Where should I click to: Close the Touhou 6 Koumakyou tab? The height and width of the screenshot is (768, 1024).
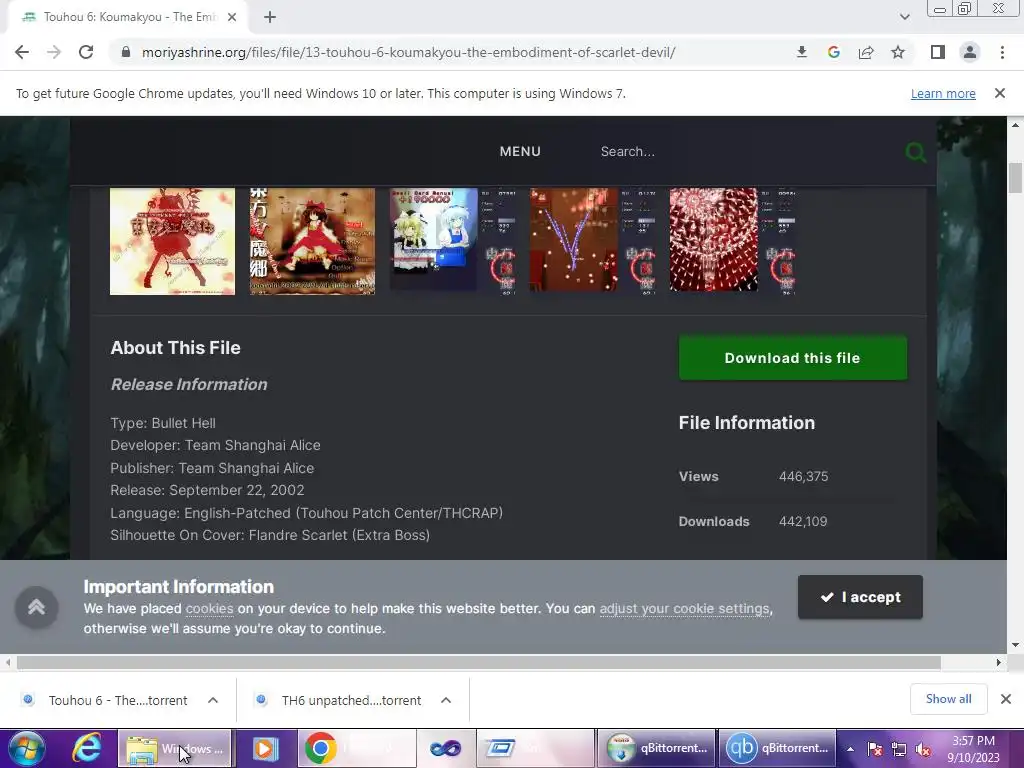(x=232, y=17)
